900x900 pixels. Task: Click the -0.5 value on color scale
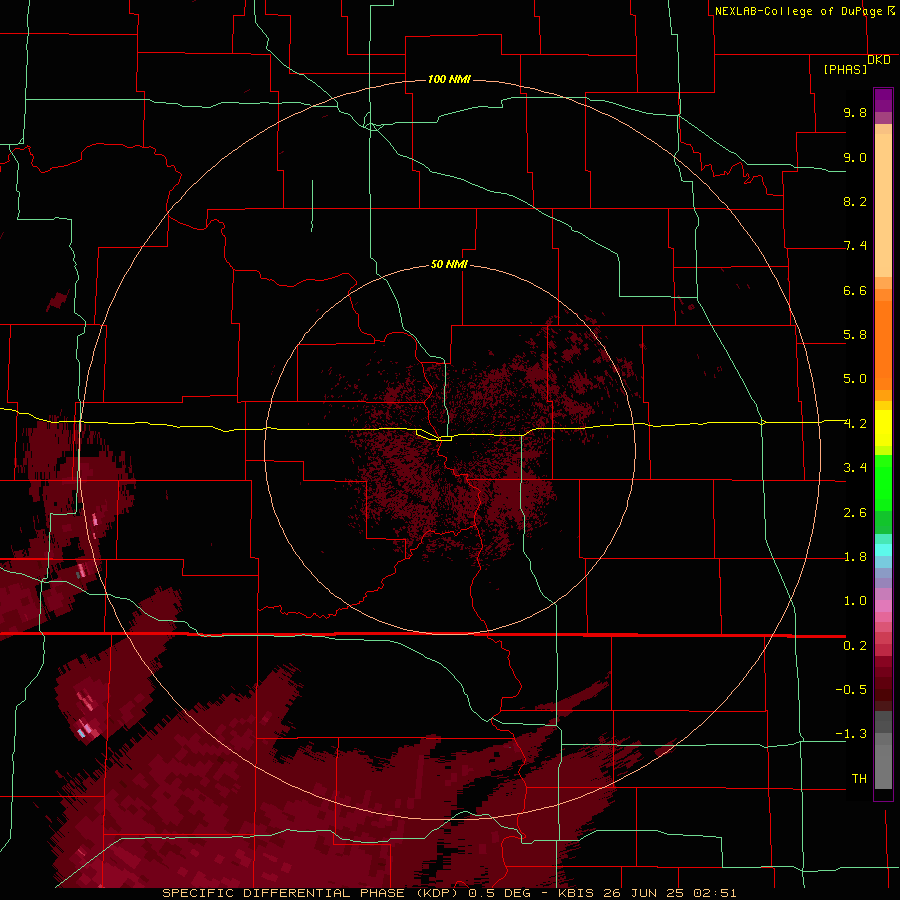(x=851, y=690)
